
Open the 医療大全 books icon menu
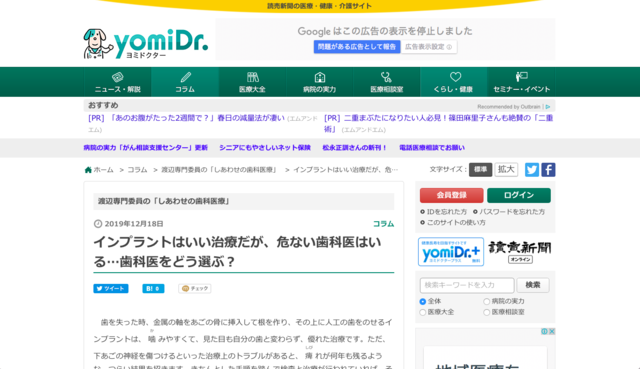click(252, 82)
